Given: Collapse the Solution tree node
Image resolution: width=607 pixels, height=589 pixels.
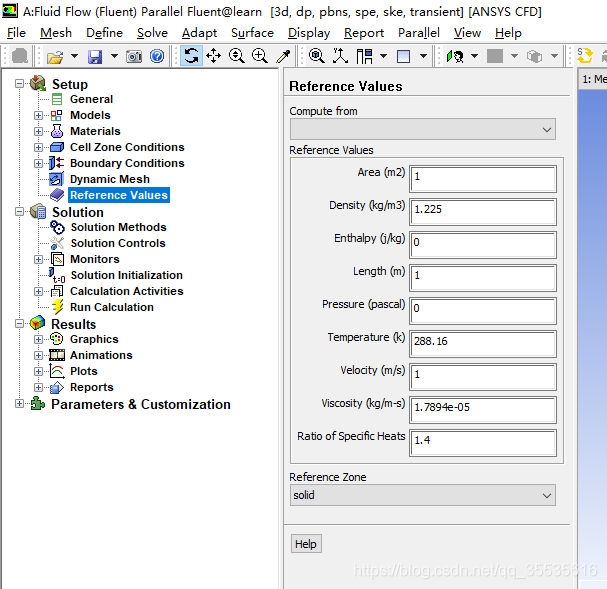Looking at the screenshot, I should coord(19,212).
